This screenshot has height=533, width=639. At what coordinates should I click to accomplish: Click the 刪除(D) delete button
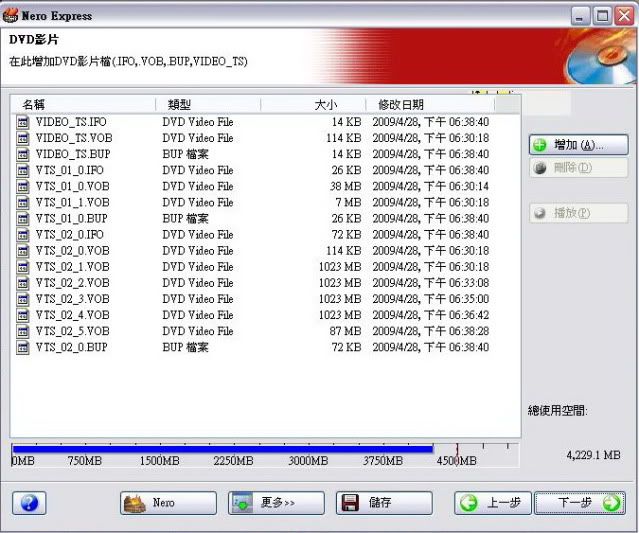[578, 167]
